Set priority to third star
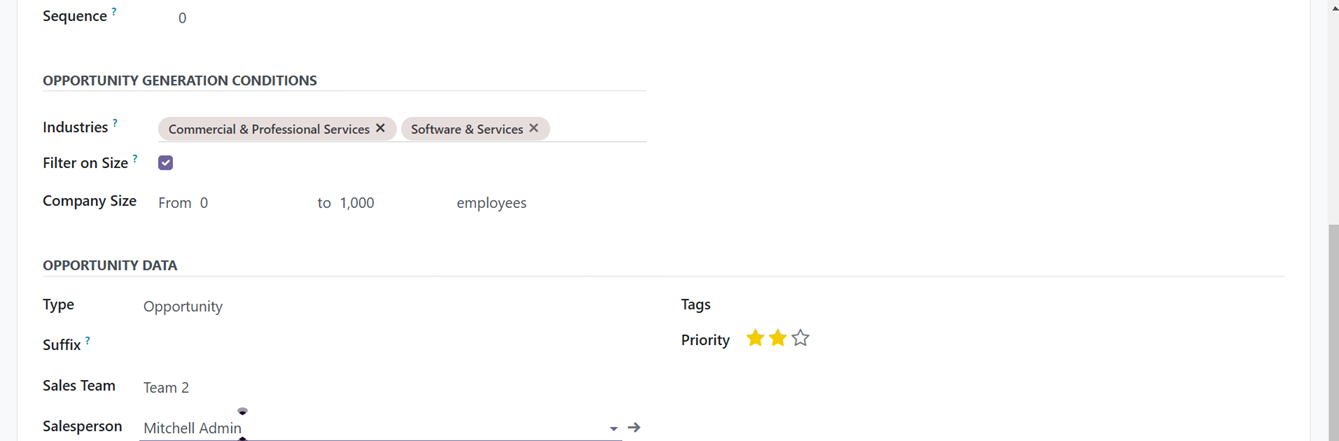 tap(800, 339)
